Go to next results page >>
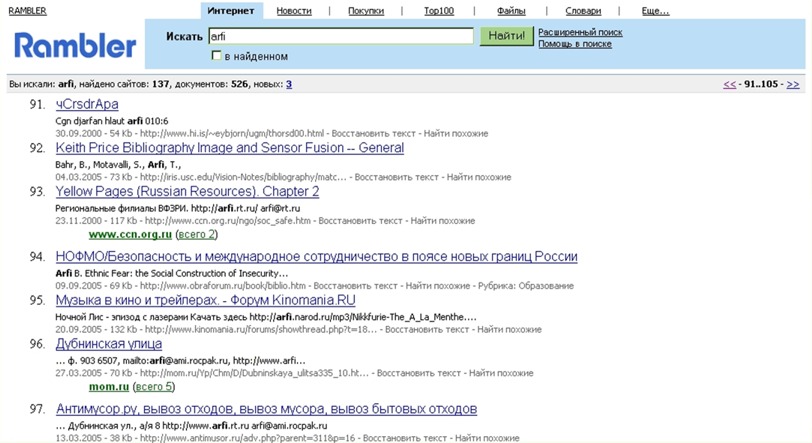The width and height of the screenshot is (812, 443). click(x=793, y=84)
